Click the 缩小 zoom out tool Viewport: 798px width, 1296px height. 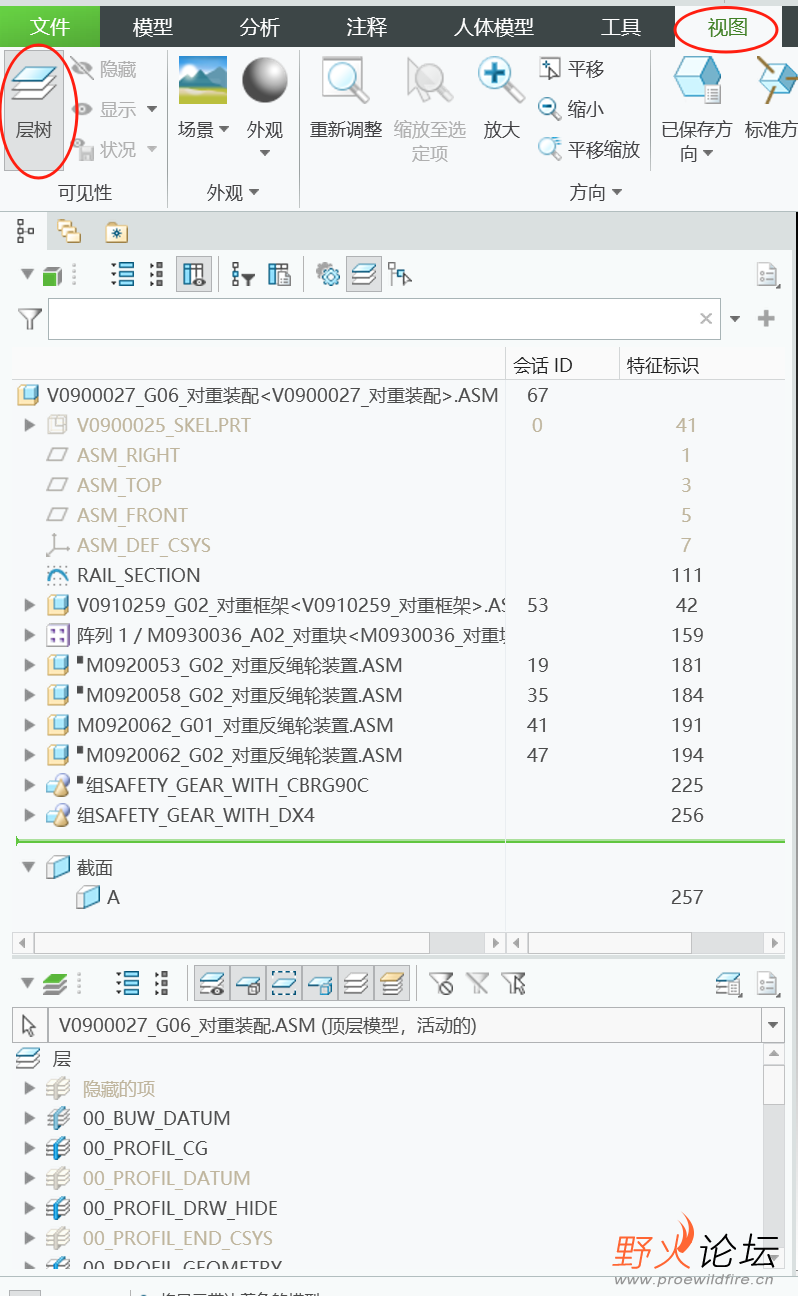[571, 109]
